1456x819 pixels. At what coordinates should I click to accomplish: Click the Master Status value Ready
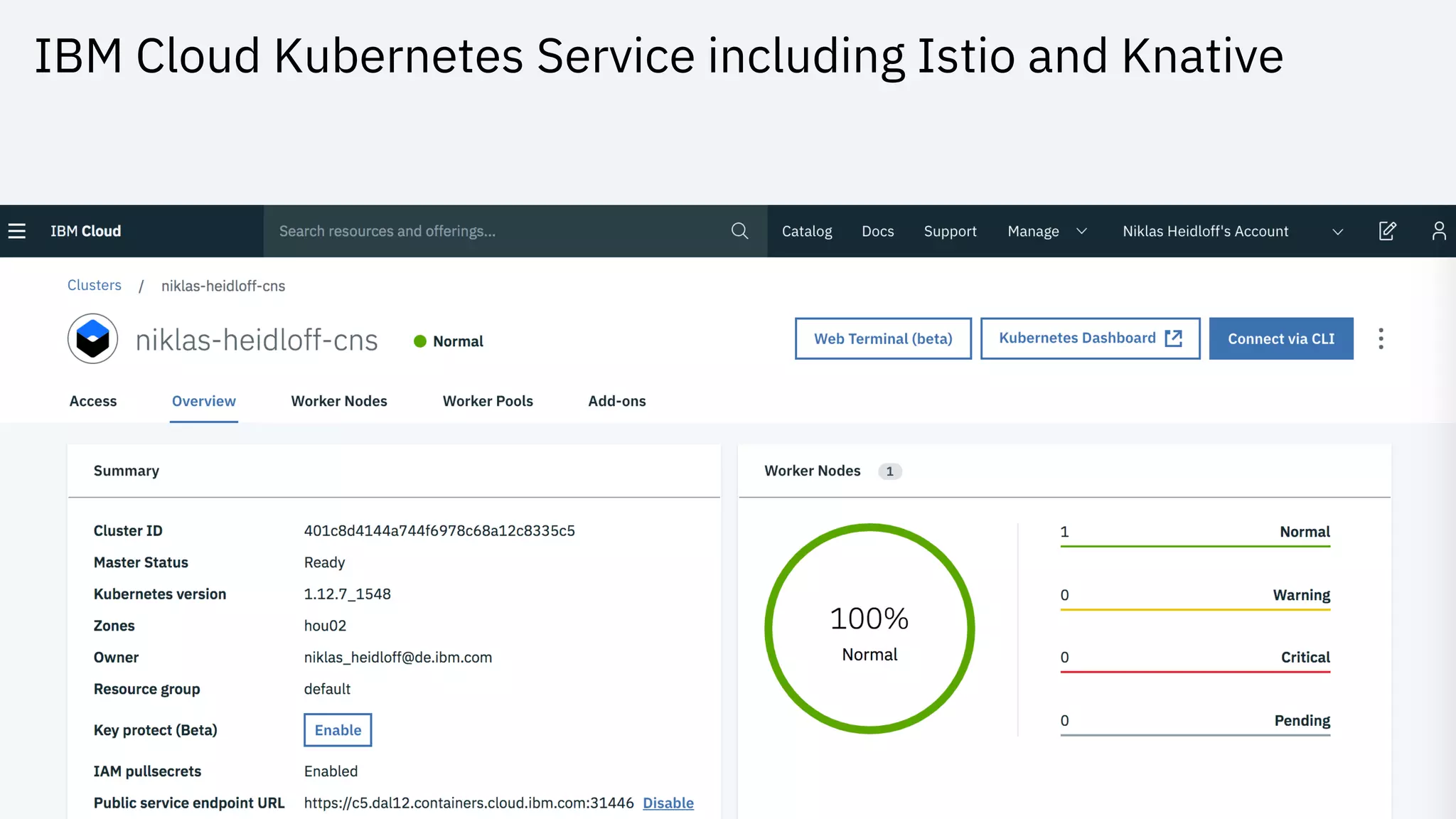324,562
